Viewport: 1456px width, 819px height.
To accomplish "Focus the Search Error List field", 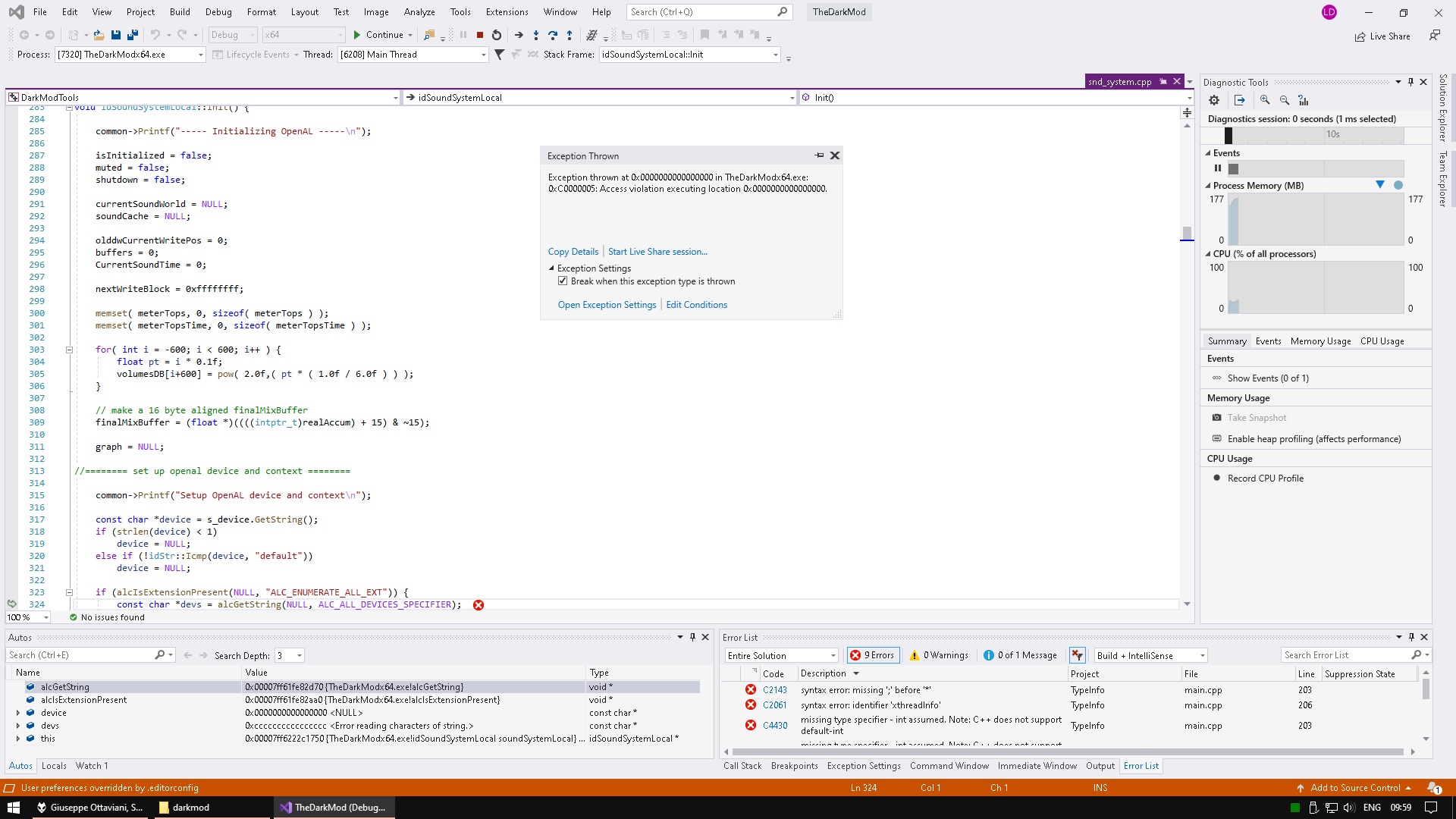I will pos(1355,655).
